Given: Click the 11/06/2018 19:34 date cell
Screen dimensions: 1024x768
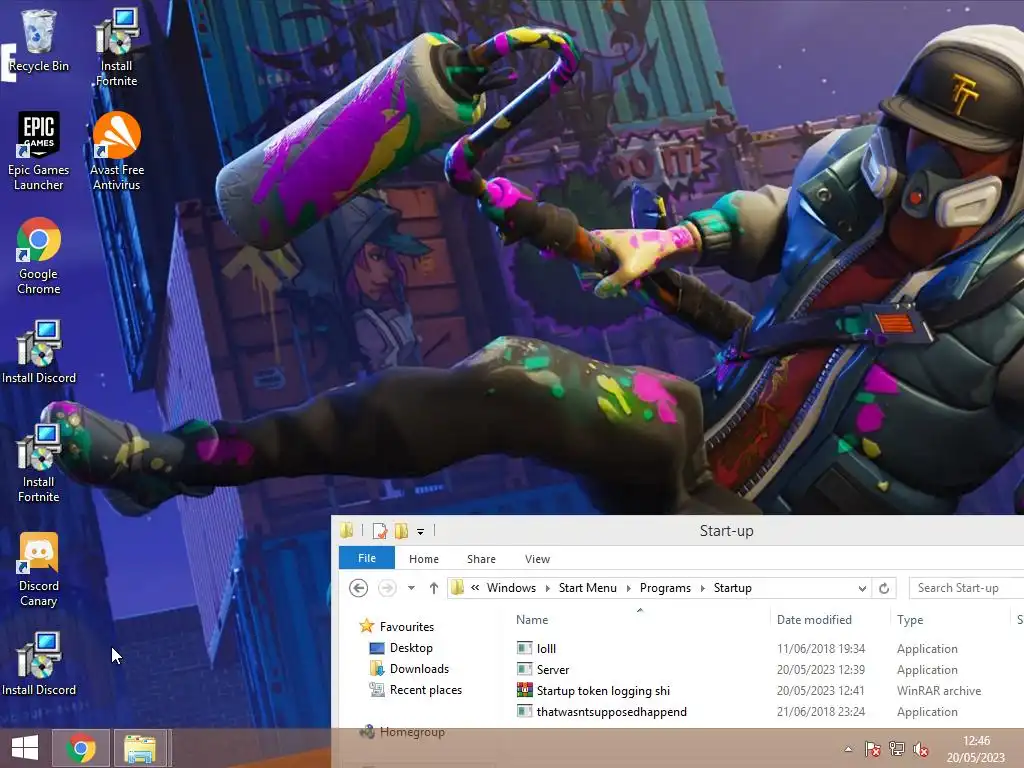Looking at the screenshot, I should (820, 648).
